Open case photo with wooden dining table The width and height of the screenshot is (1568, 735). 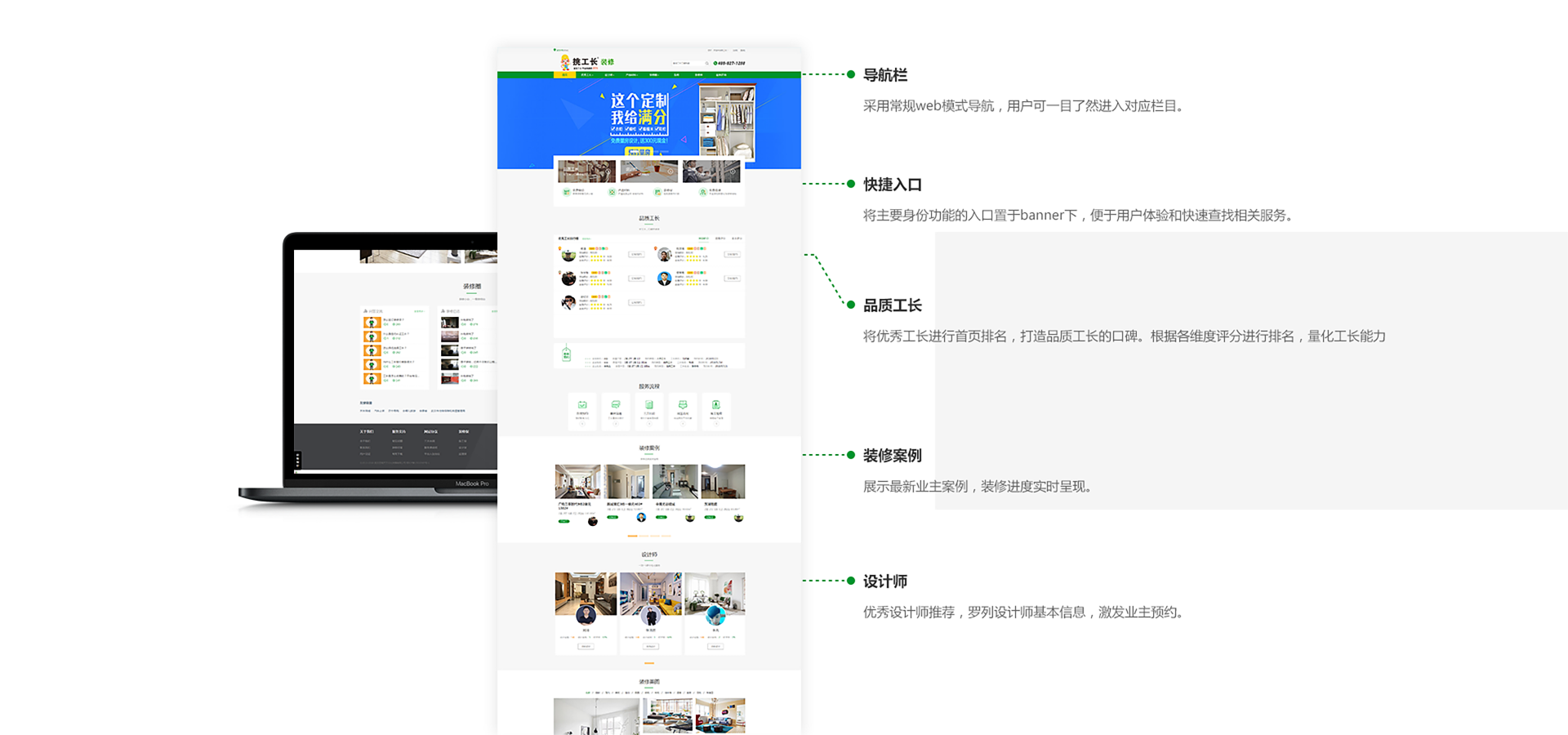coord(723,482)
